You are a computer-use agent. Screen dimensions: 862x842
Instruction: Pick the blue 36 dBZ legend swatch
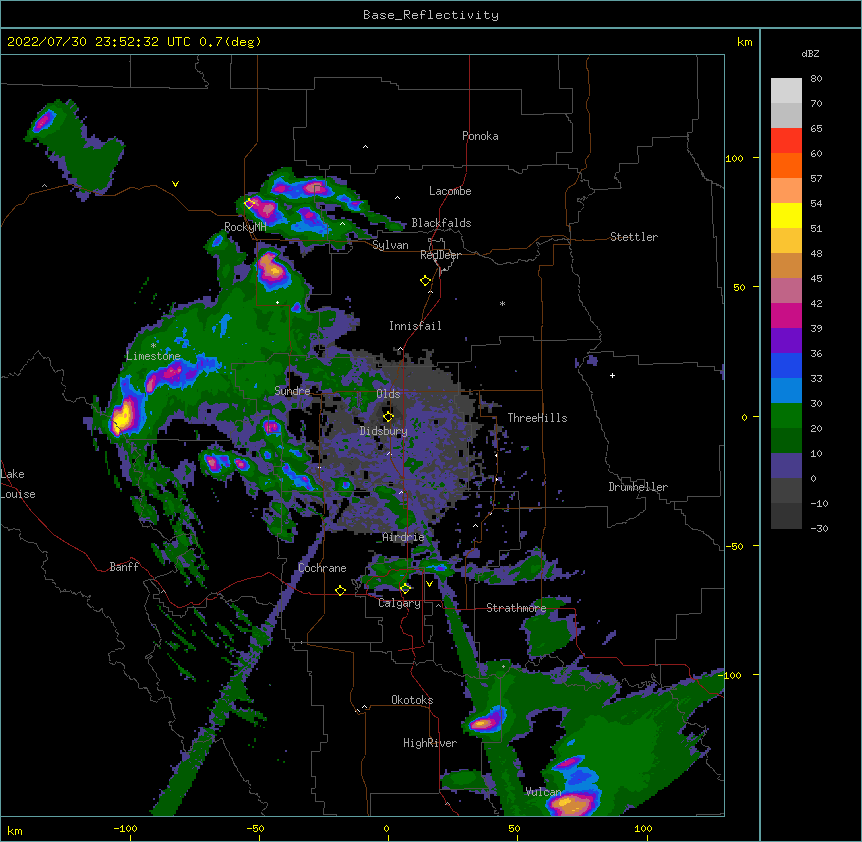coord(786,365)
